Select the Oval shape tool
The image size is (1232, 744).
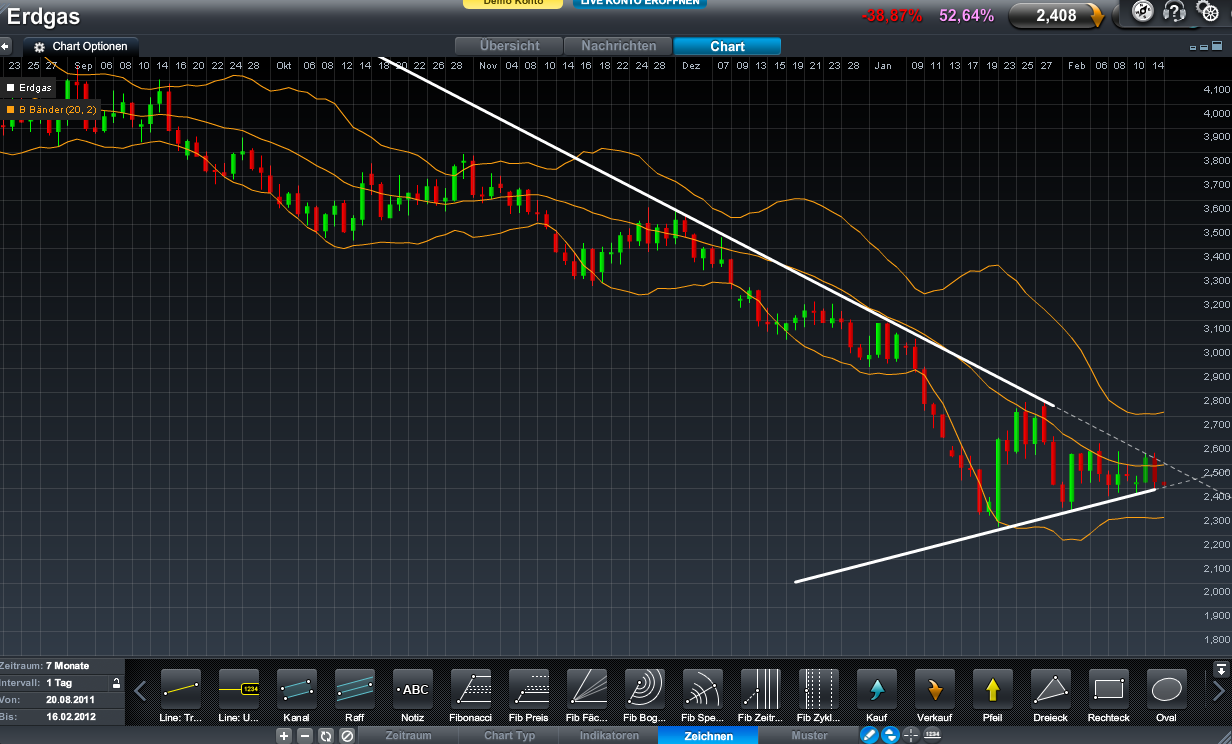pos(1167,696)
